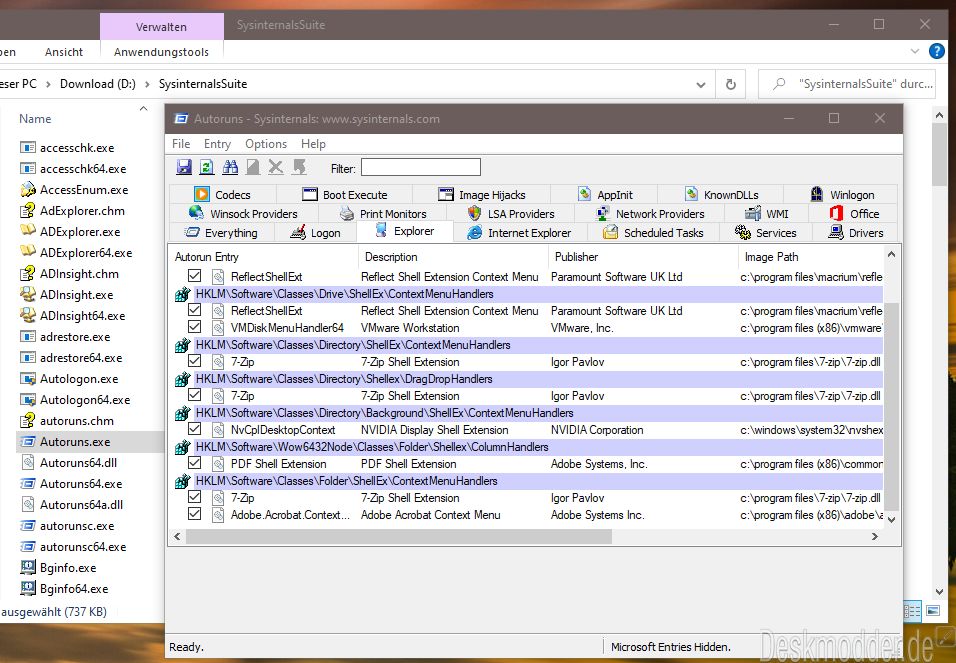Click the Jump to Entry toolbar icon

tap(299, 167)
